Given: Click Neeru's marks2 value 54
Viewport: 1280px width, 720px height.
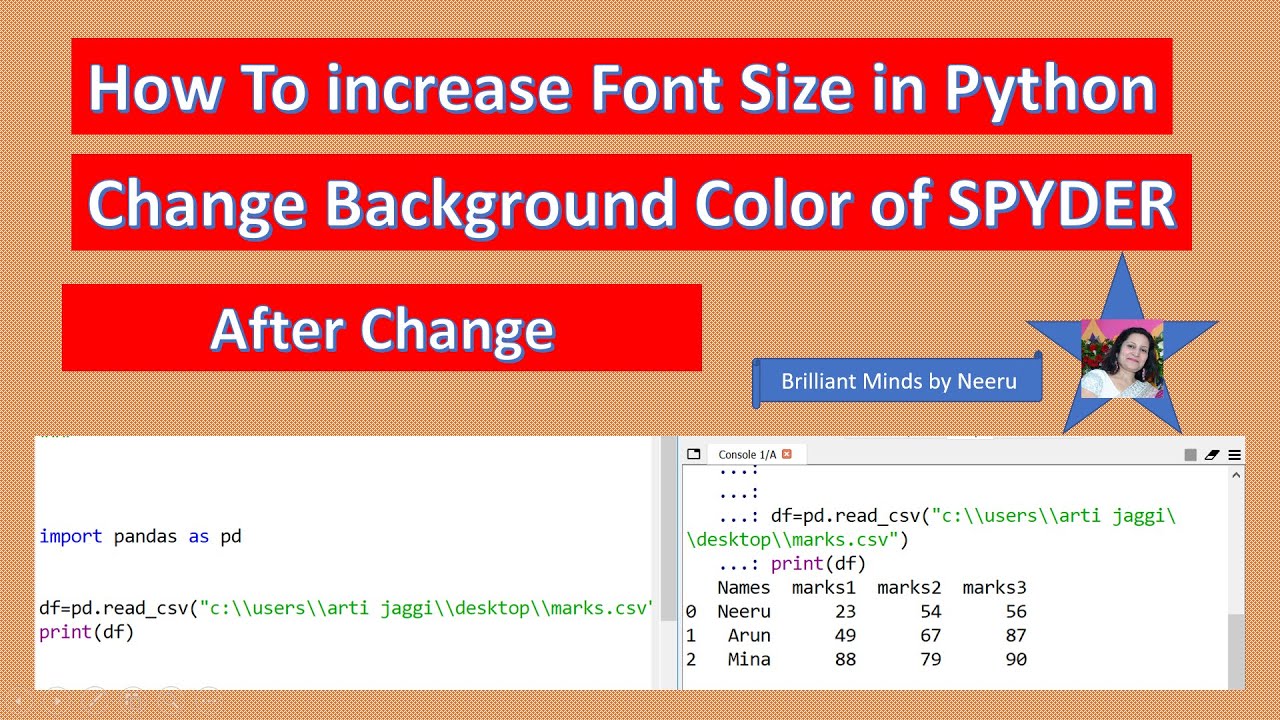Looking at the screenshot, I should click(x=930, y=611).
